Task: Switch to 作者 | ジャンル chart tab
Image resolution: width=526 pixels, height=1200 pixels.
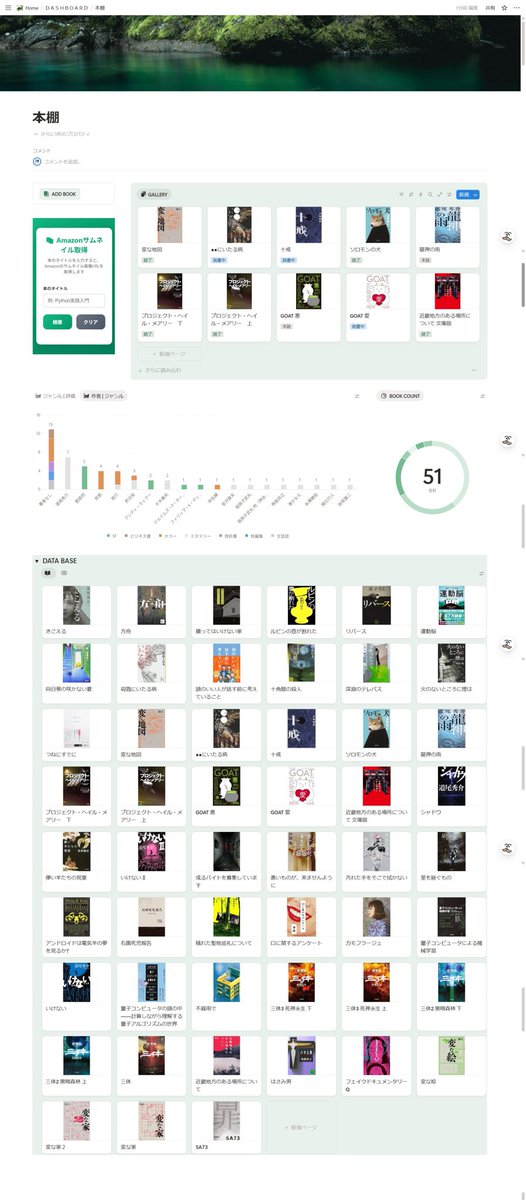Action: tap(104, 396)
